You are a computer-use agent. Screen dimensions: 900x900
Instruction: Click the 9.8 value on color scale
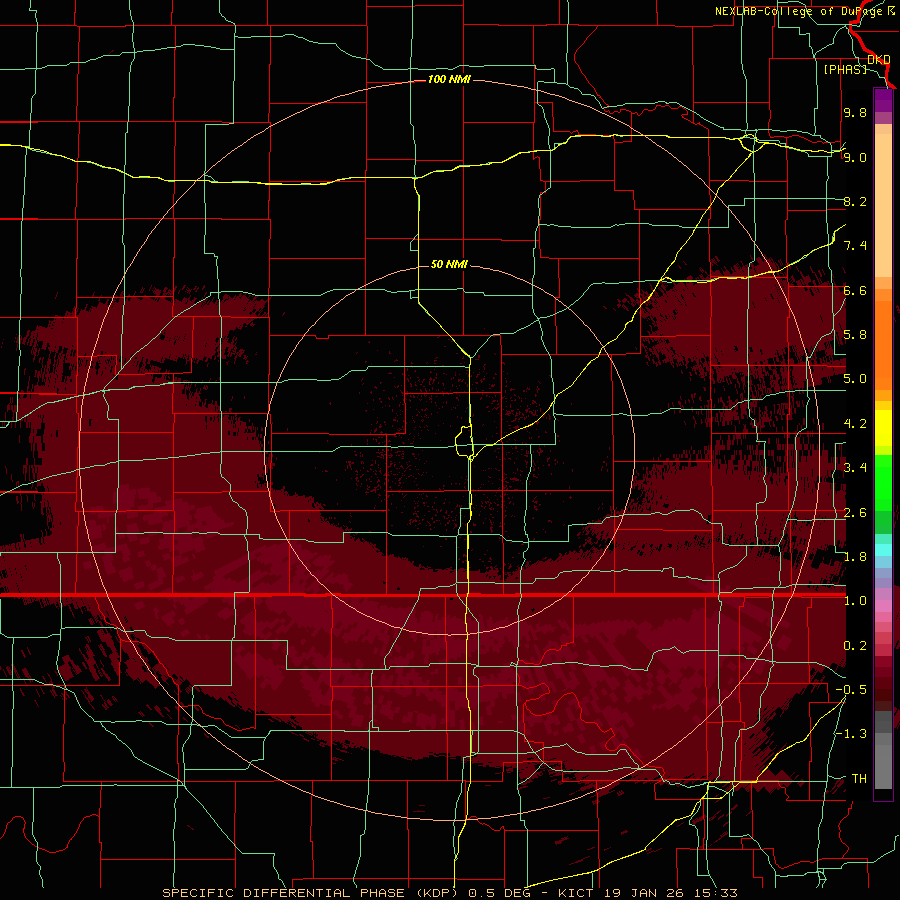click(855, 112)
